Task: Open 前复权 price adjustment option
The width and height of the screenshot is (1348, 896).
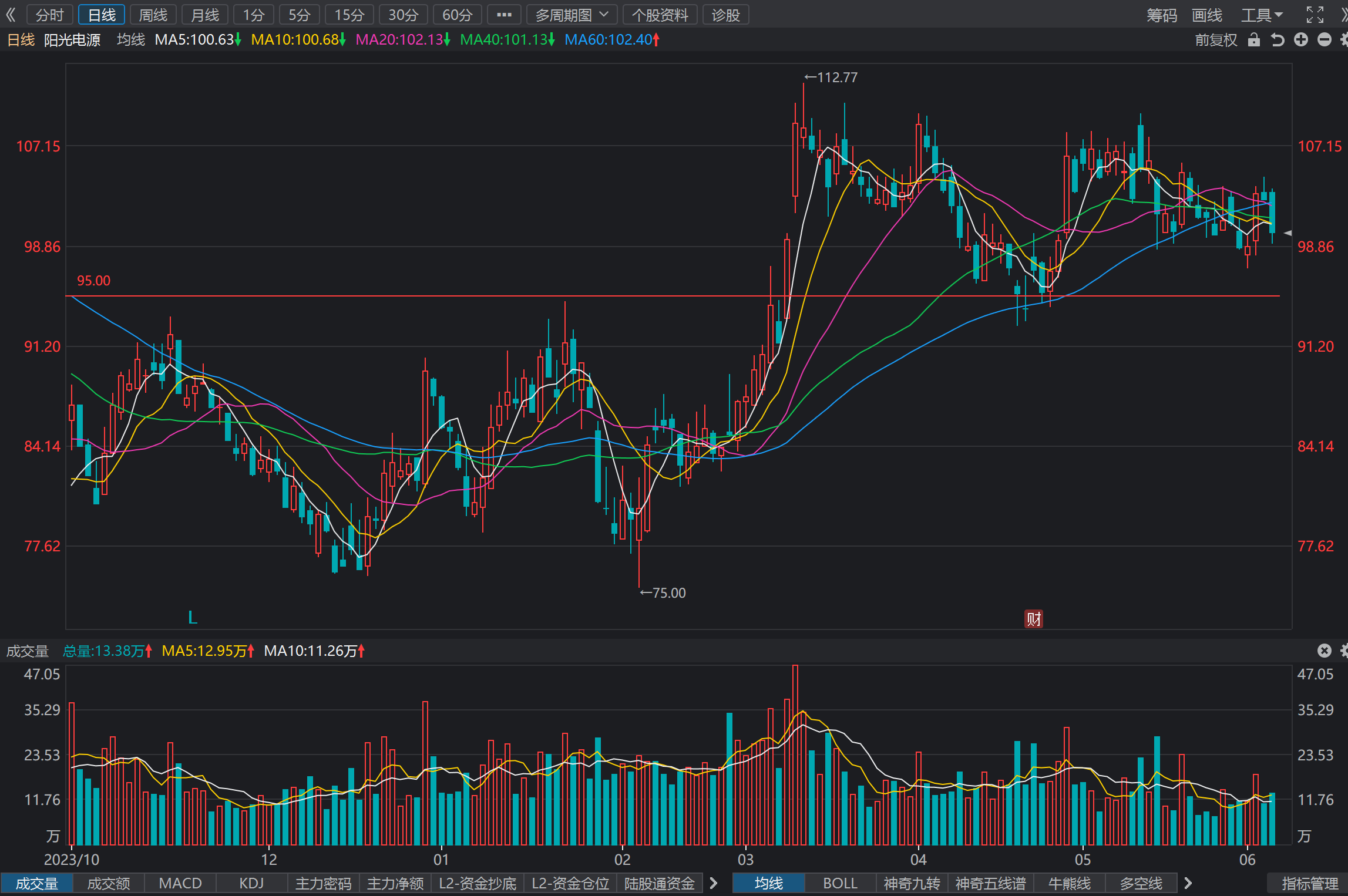Action: (x=1216, y=40)
